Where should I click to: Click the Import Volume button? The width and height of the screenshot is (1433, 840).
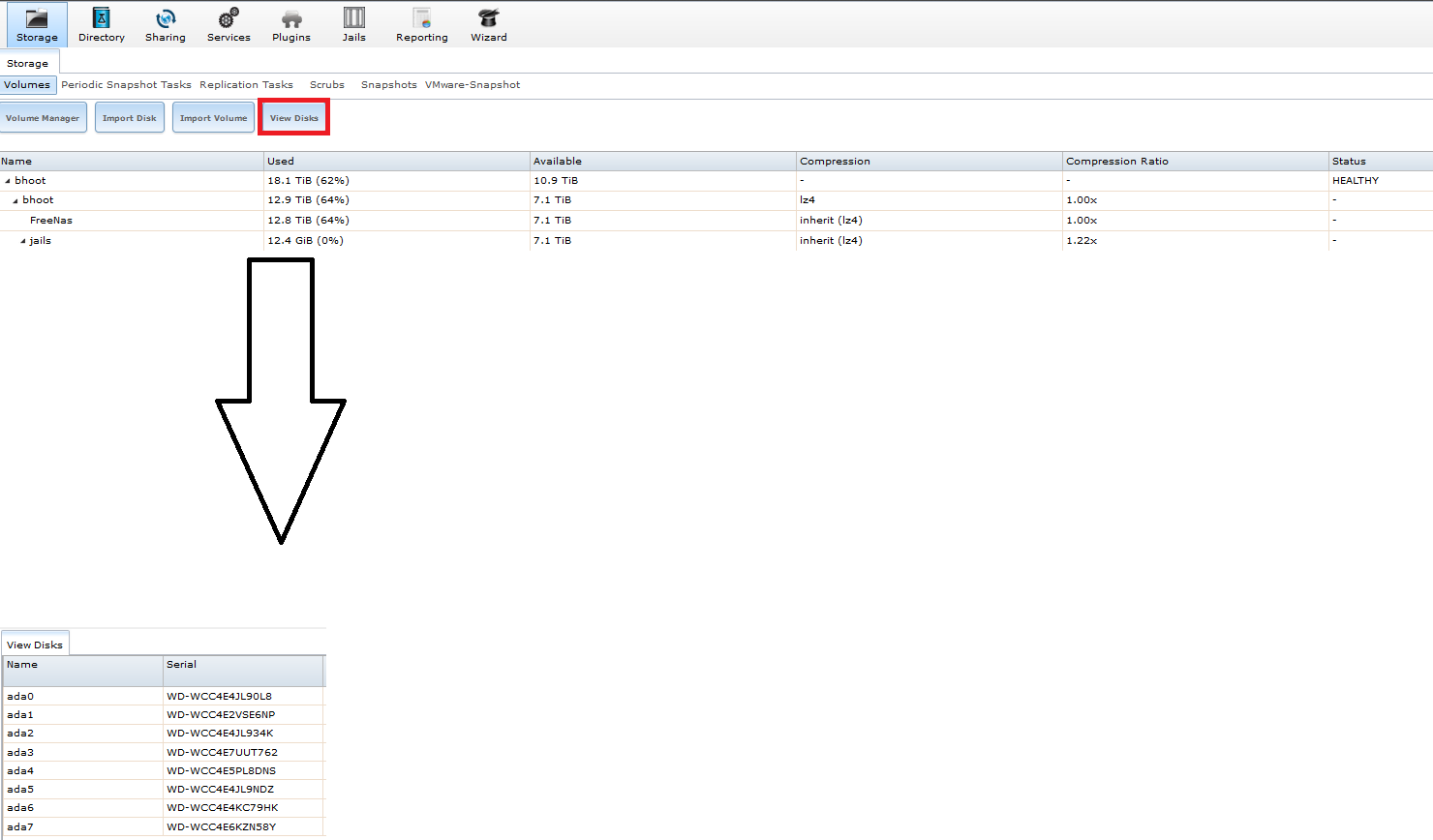coord(214,118)
